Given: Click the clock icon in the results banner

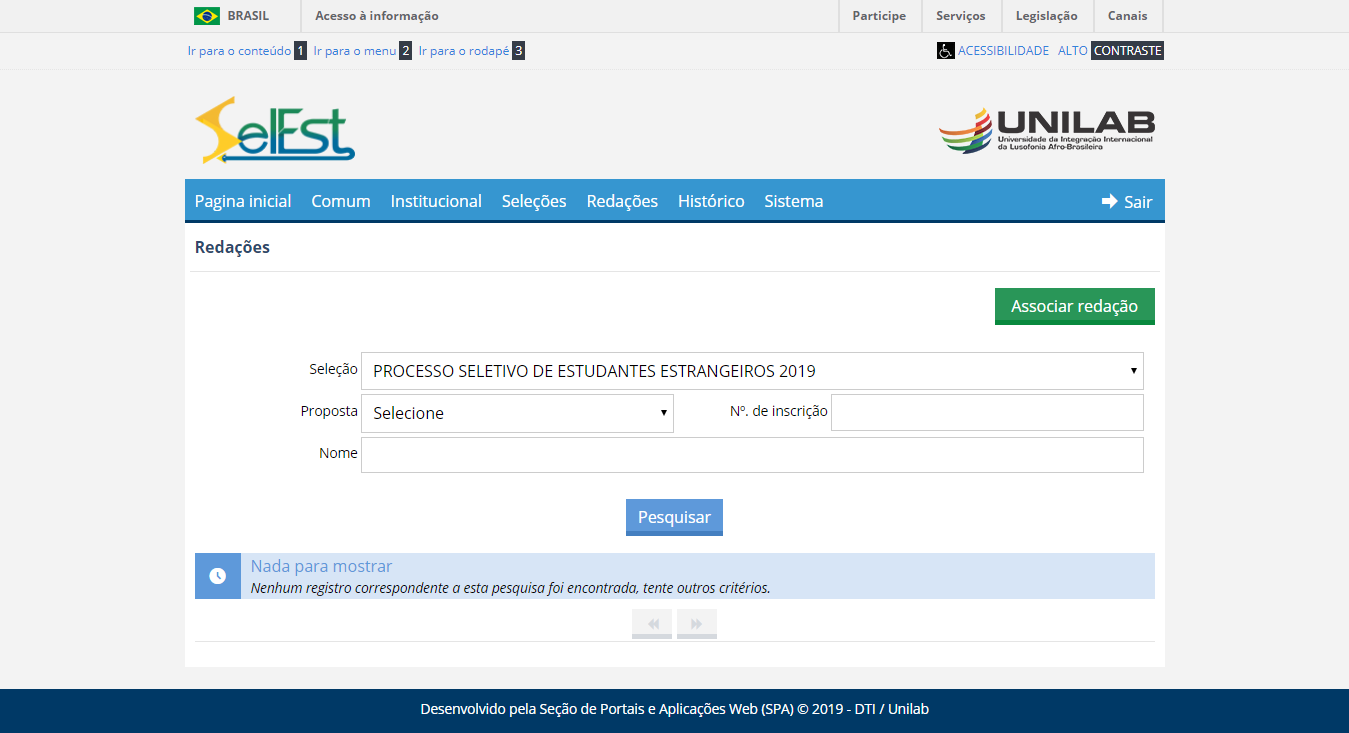Looking at the screenshot, I should click(x=217, y=576).
